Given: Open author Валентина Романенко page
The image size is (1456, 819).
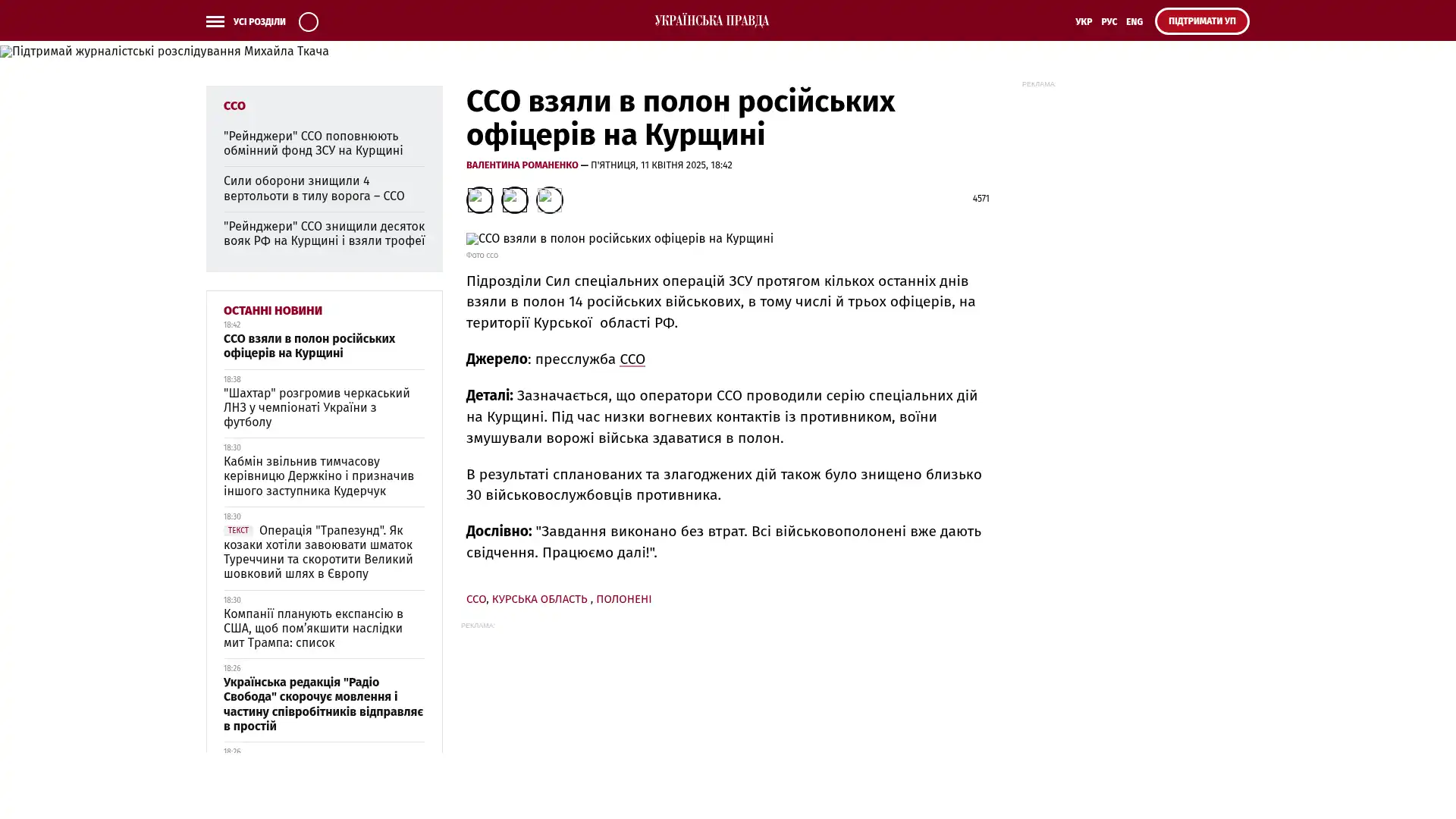Looking at the screenshot, I should click(522, 165).
